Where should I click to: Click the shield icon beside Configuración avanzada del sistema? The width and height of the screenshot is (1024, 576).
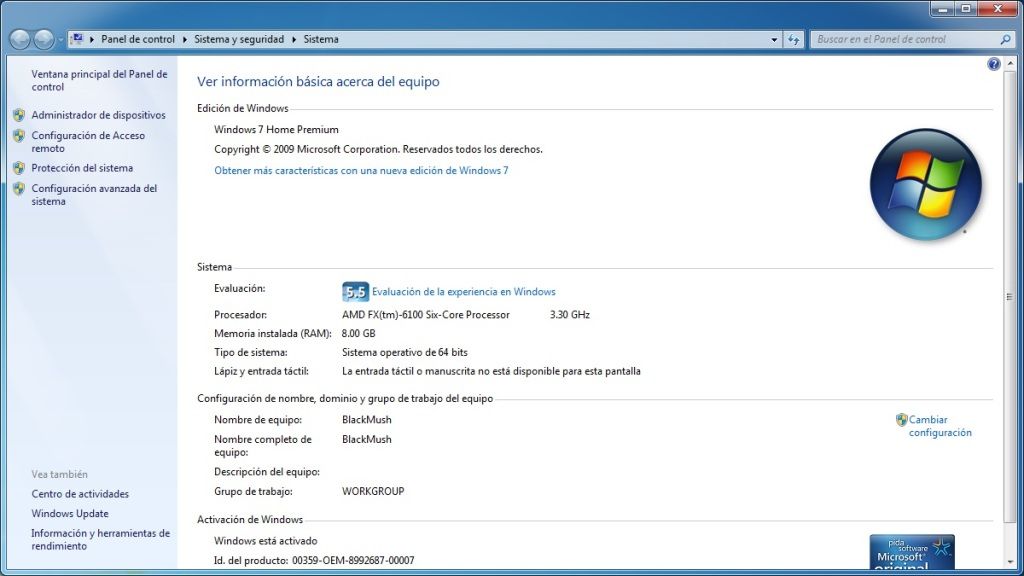coord(19,189)
